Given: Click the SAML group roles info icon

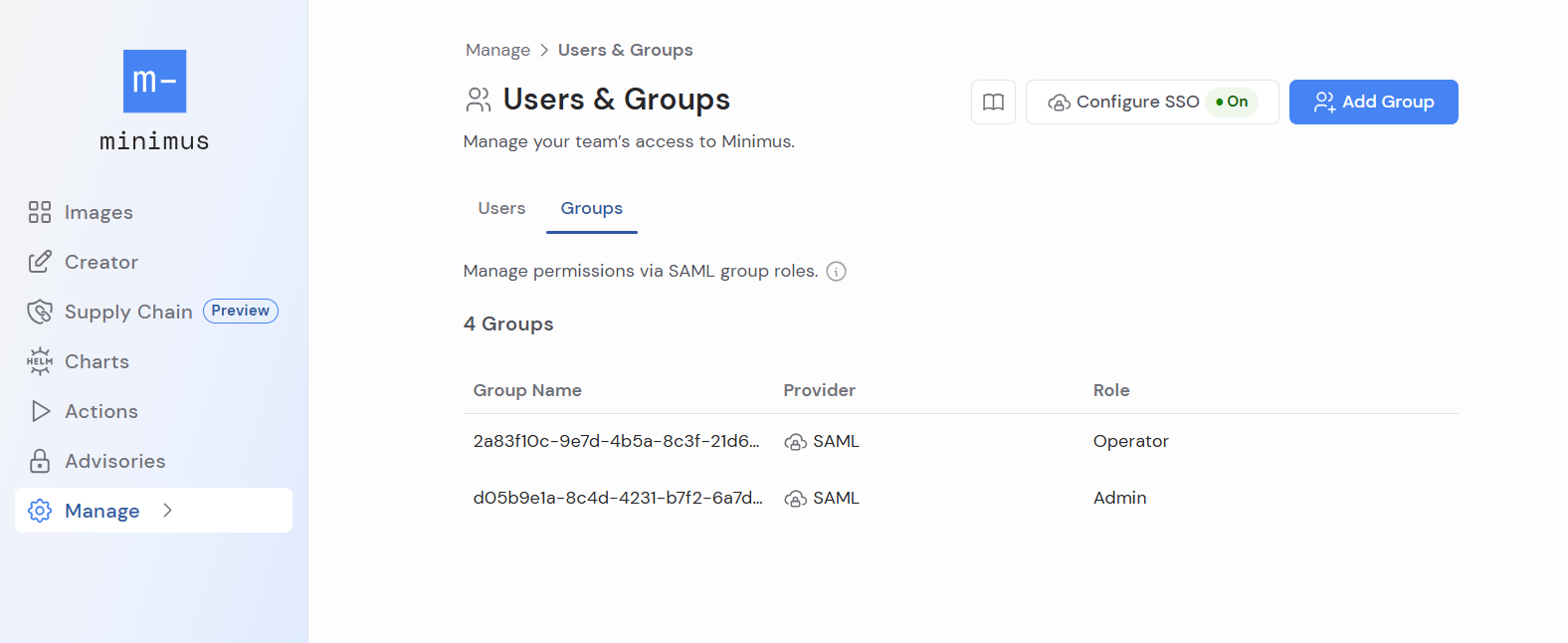Looking at the screenshot, I should (837, 271).
